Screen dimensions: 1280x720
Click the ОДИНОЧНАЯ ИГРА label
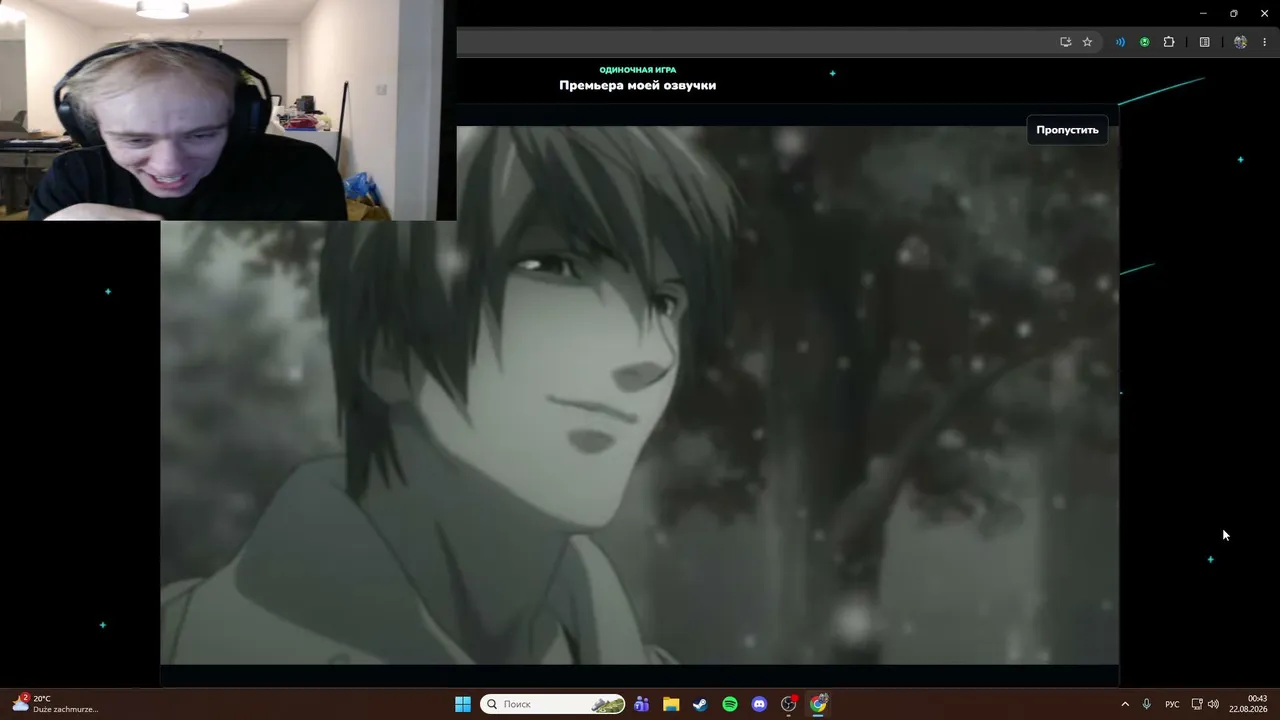point(637,70)
